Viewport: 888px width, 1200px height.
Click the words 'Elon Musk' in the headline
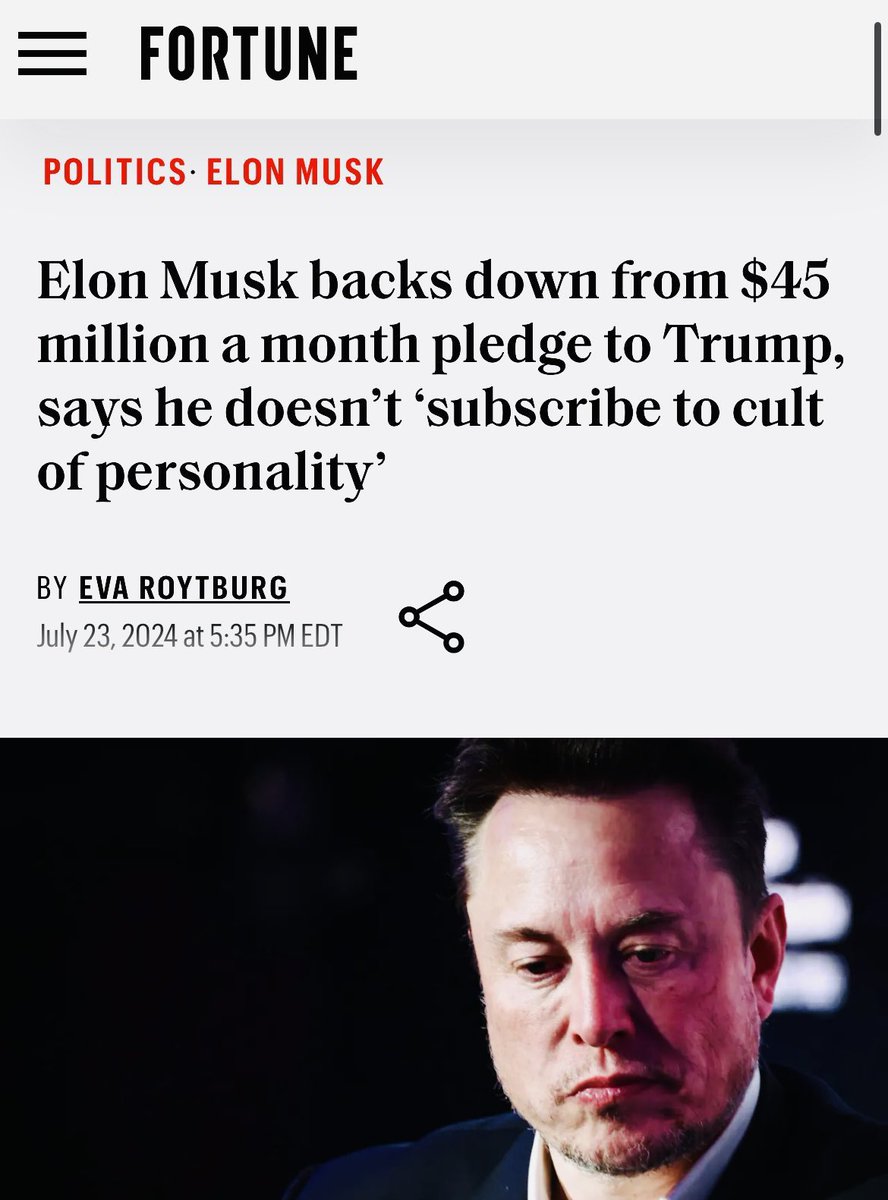[167, 283]
